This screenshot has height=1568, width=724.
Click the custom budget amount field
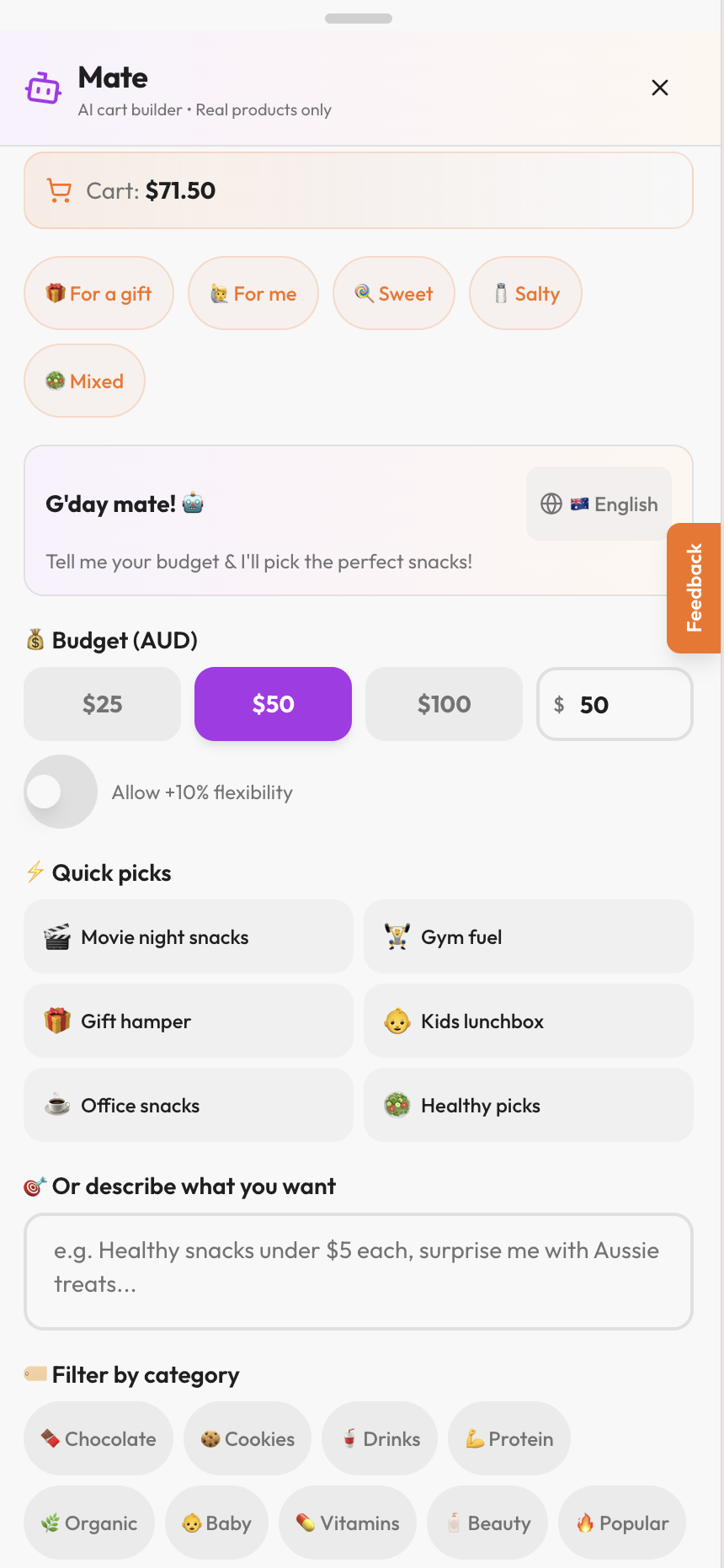point(623,705)
